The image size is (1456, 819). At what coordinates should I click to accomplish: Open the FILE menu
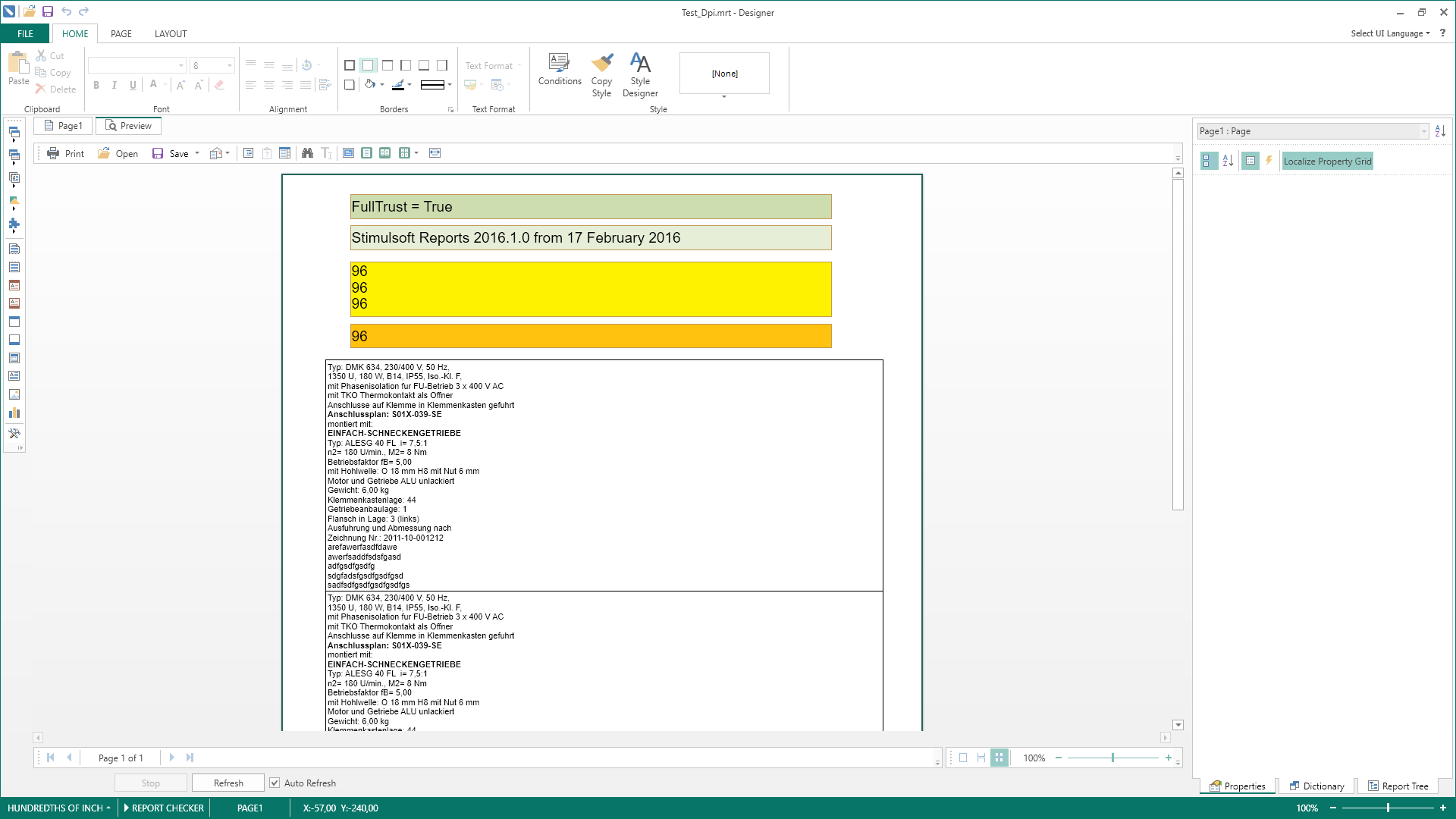coord(25,33)
